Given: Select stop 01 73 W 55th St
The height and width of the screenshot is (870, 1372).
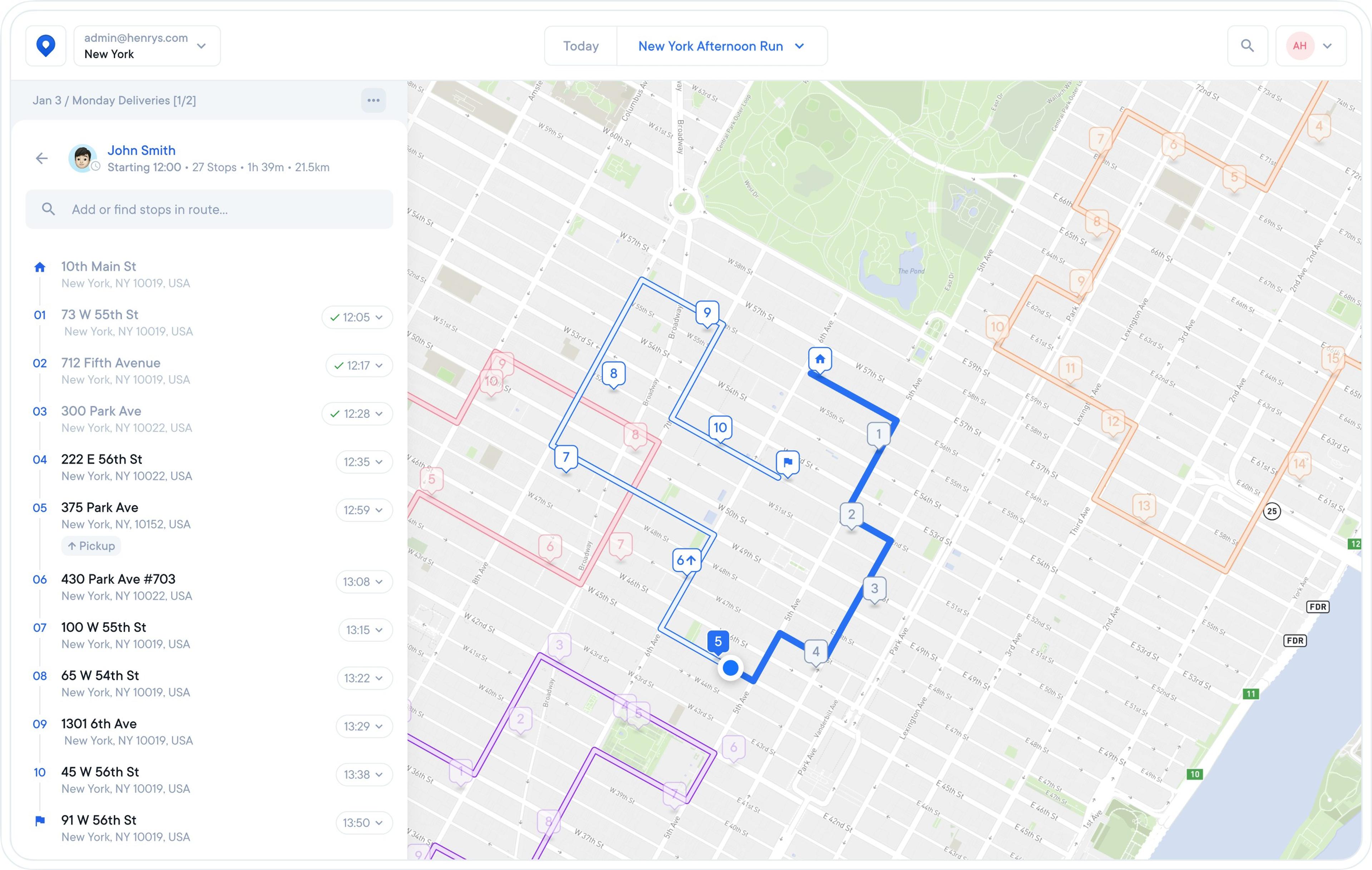Looking at the screenshot, I should [x=209, y=322].
